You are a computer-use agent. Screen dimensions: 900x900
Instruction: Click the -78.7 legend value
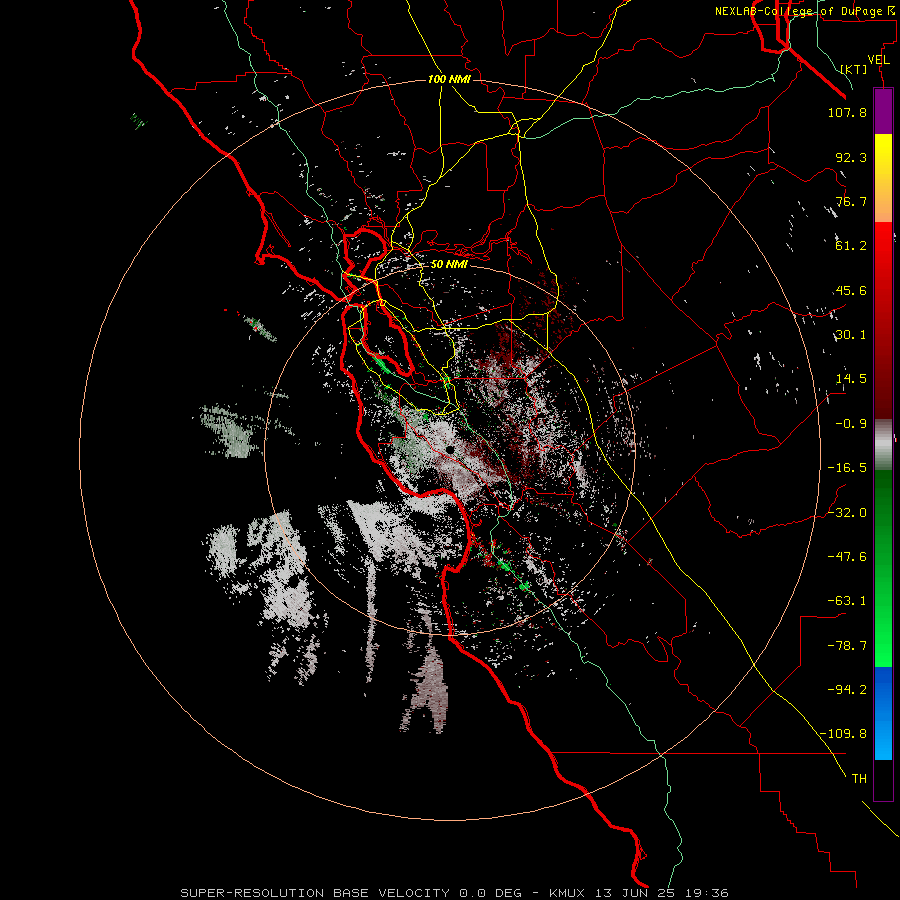pos(847,646)
